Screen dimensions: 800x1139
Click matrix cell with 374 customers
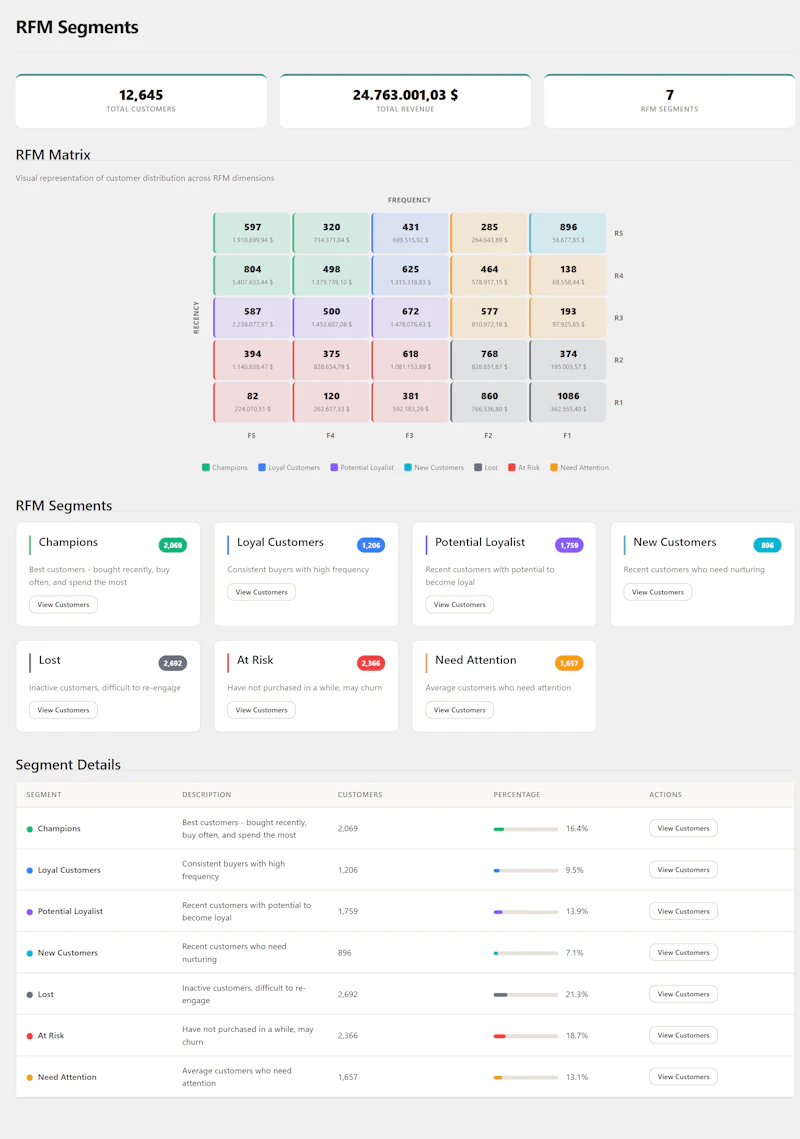click(x=568, y=360)
